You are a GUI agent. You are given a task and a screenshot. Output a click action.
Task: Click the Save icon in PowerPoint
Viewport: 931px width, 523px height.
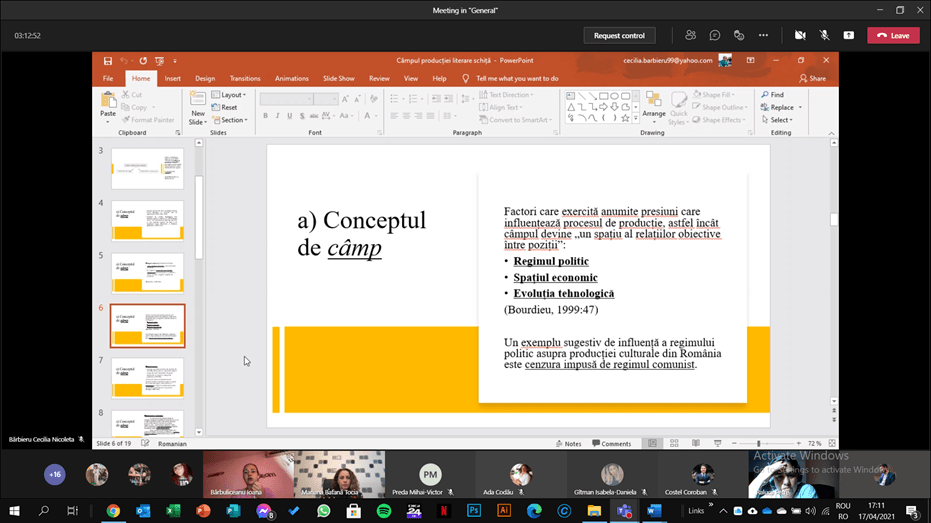[109, 61]
